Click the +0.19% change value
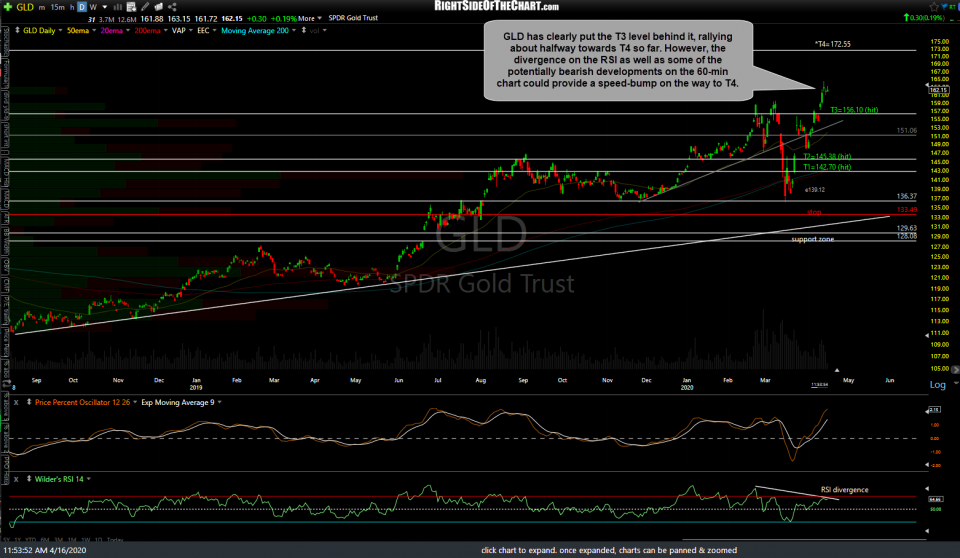960x558 pixels. point(283,19)
